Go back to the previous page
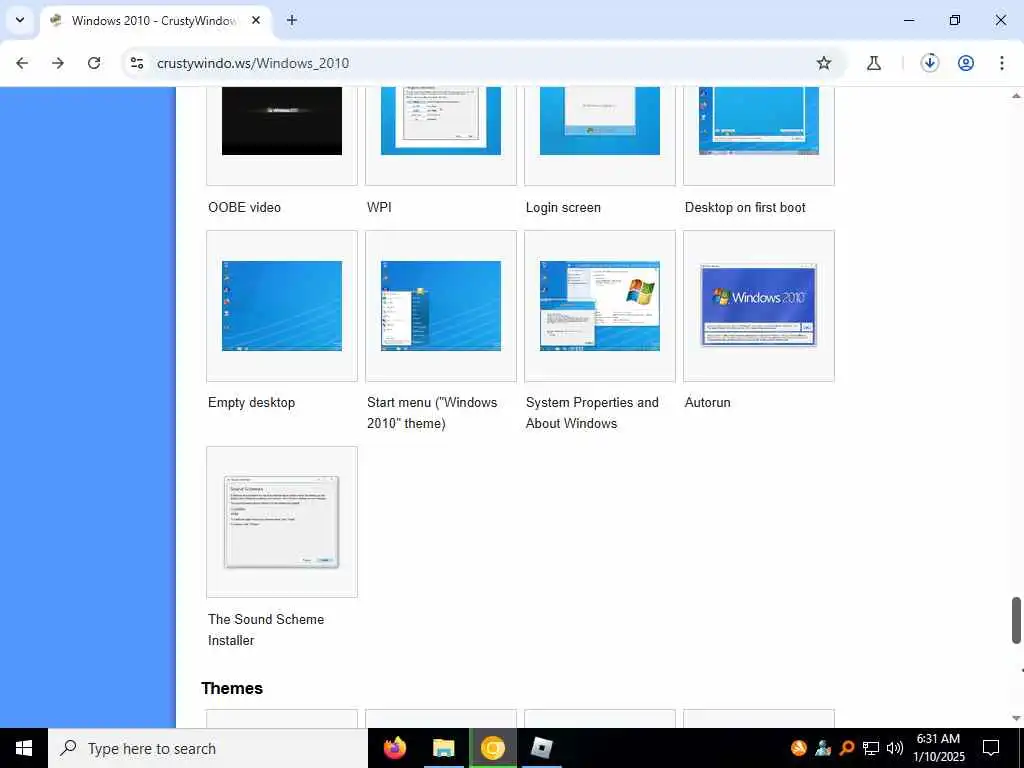 pos(22,63)
